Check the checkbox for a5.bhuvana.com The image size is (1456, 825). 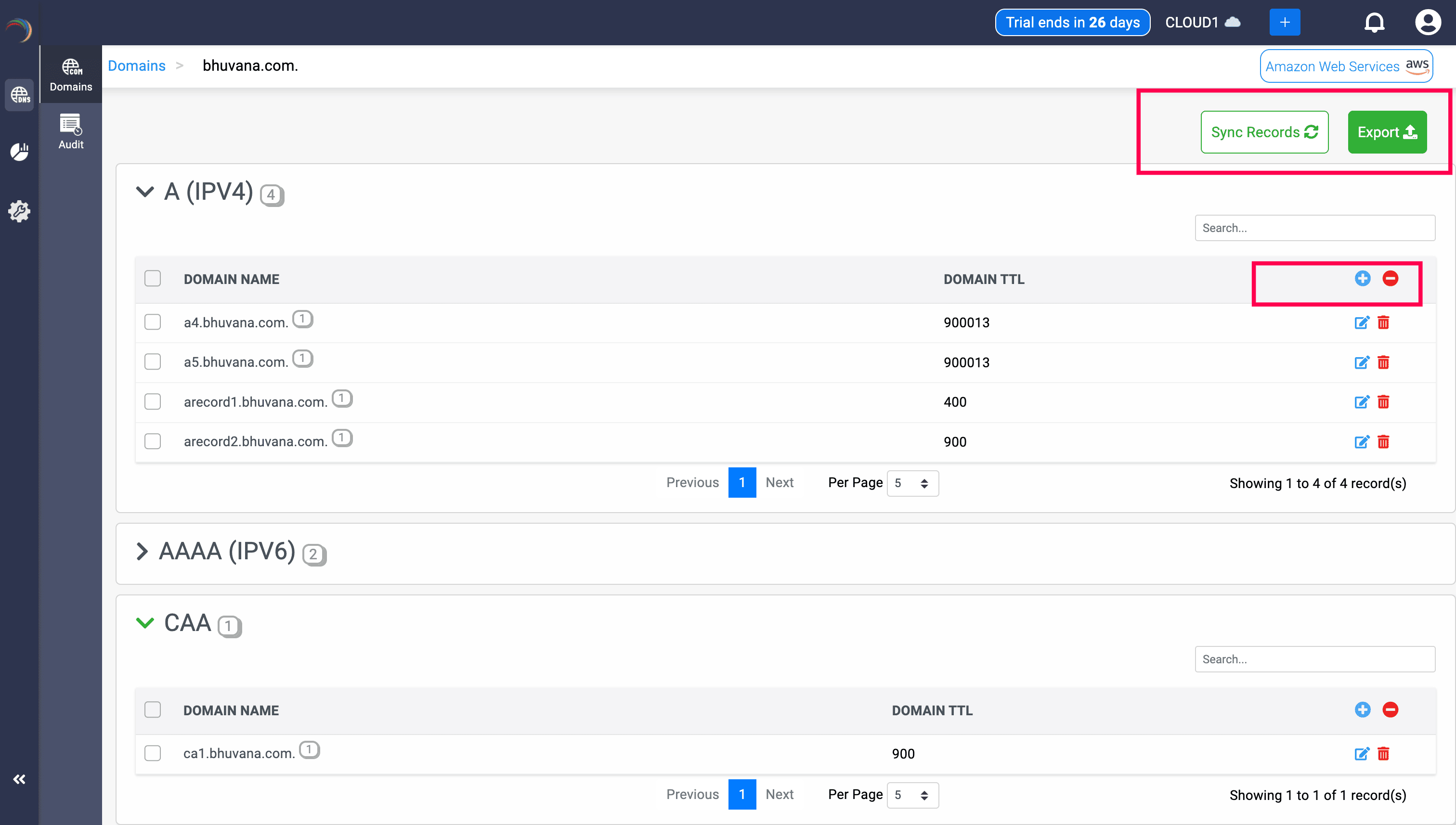(x=153, y=361)
